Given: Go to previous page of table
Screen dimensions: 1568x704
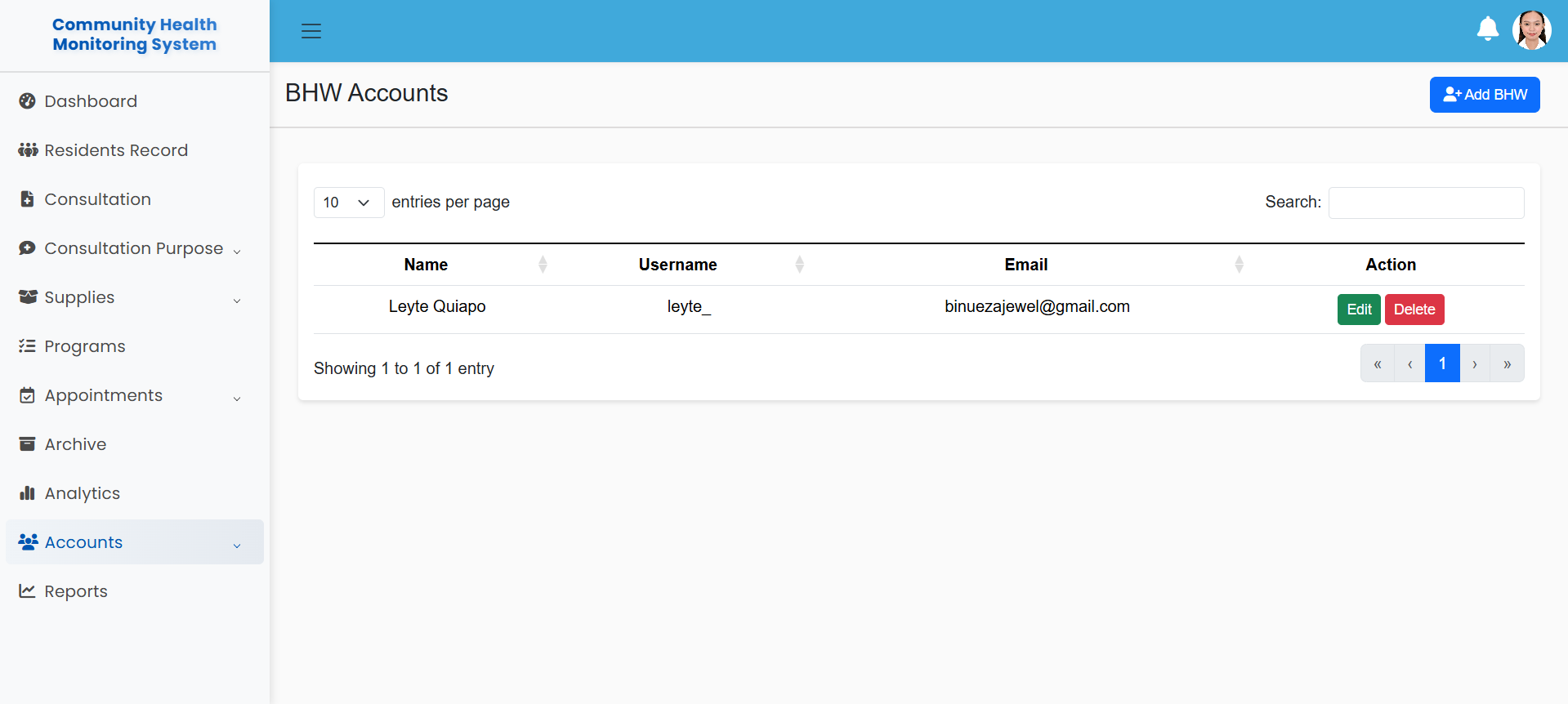Looking at the screenshot, I should point(1409,363).
